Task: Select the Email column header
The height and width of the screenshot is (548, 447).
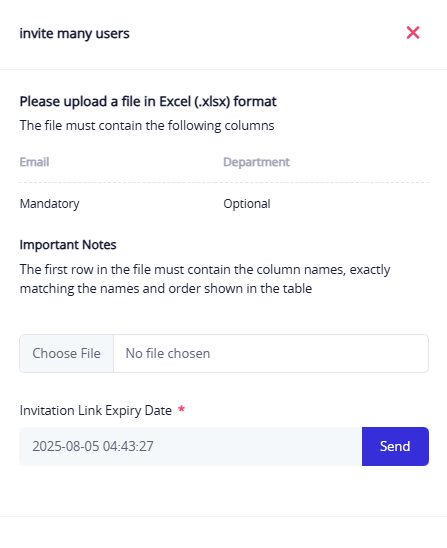Action: [34, 162]
